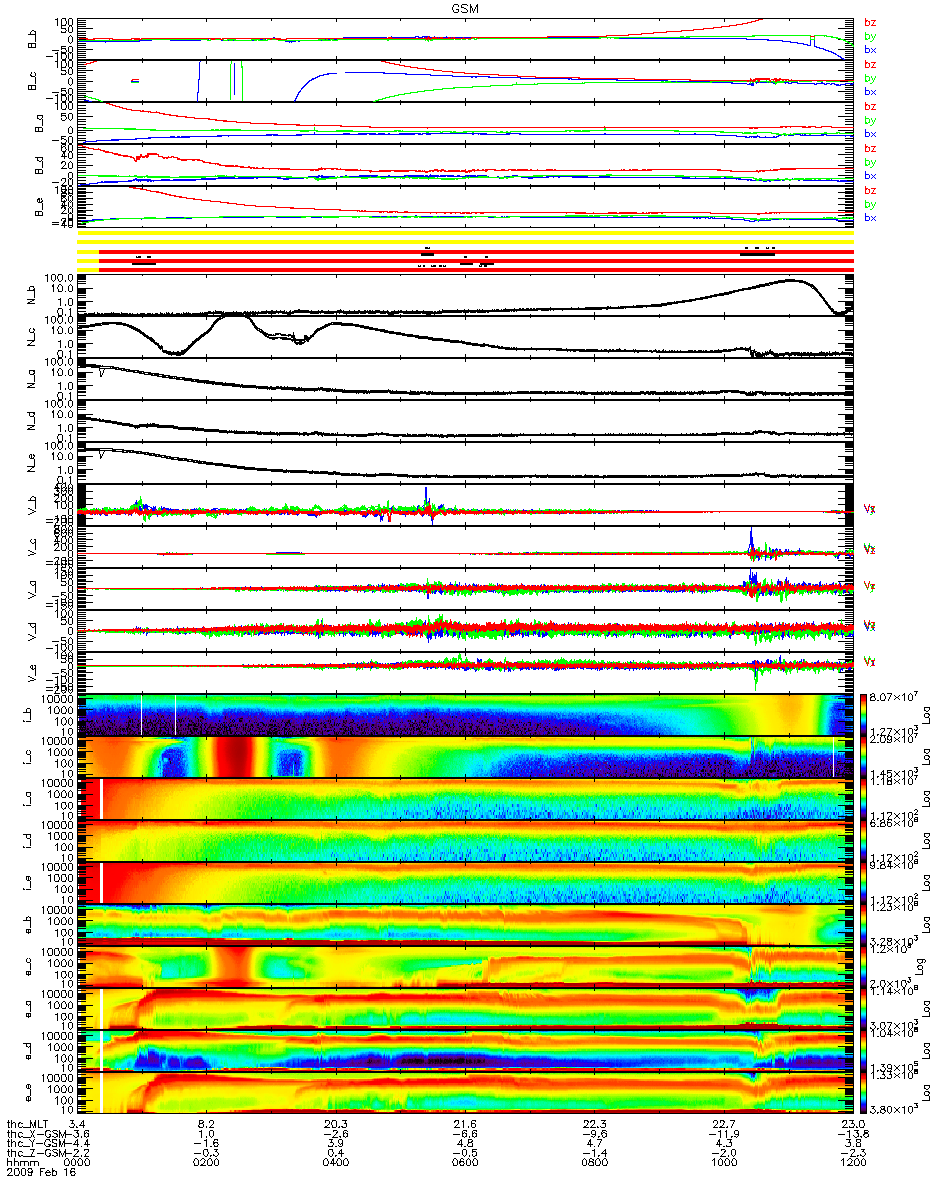Click the white data gap in i_a spectrogram
Screen dimensions: 930x1200
point(102,798)
